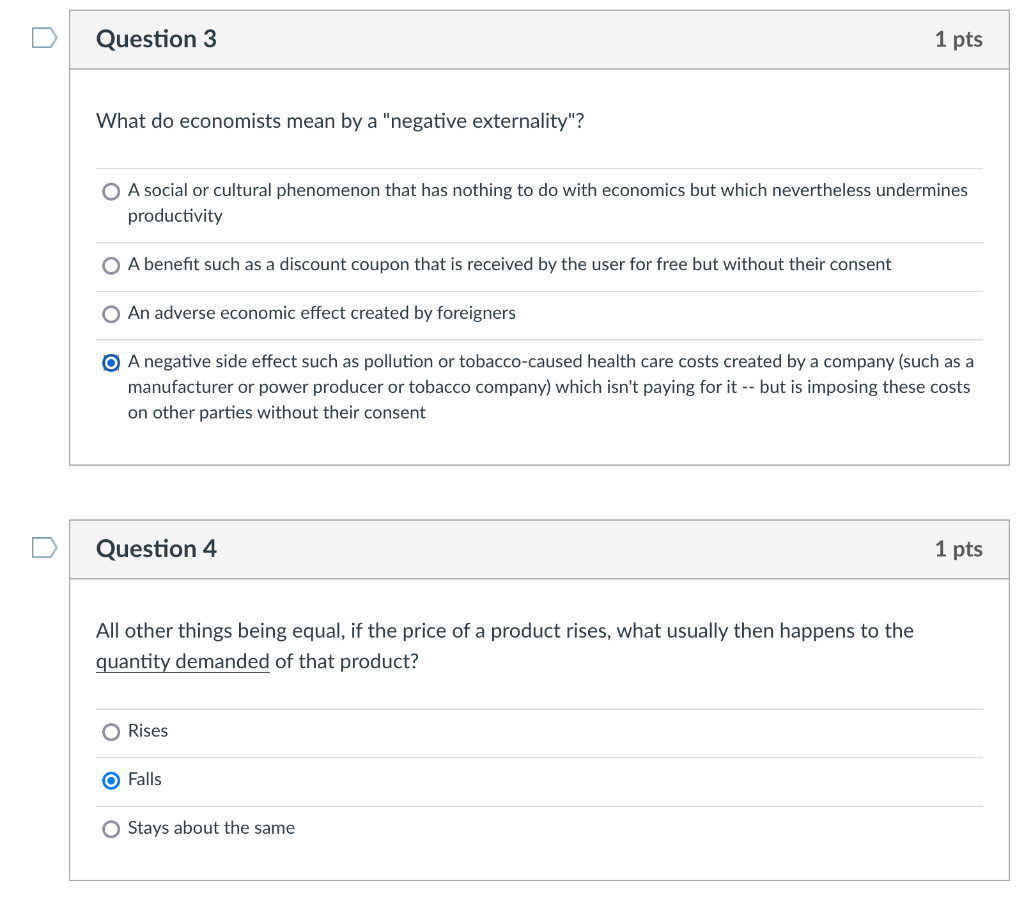
Task: Click the checked radio button beside "Falls"
Action: 112,780
